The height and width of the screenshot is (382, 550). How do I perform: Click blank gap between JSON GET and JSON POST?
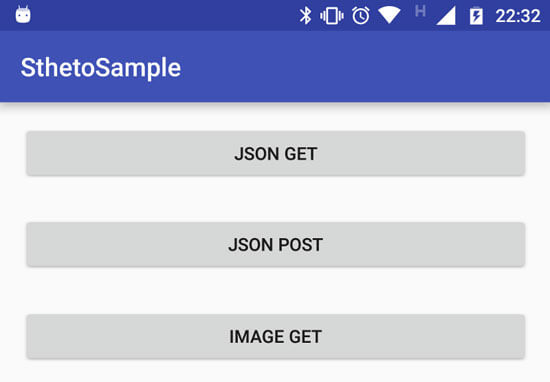[276, 199]
